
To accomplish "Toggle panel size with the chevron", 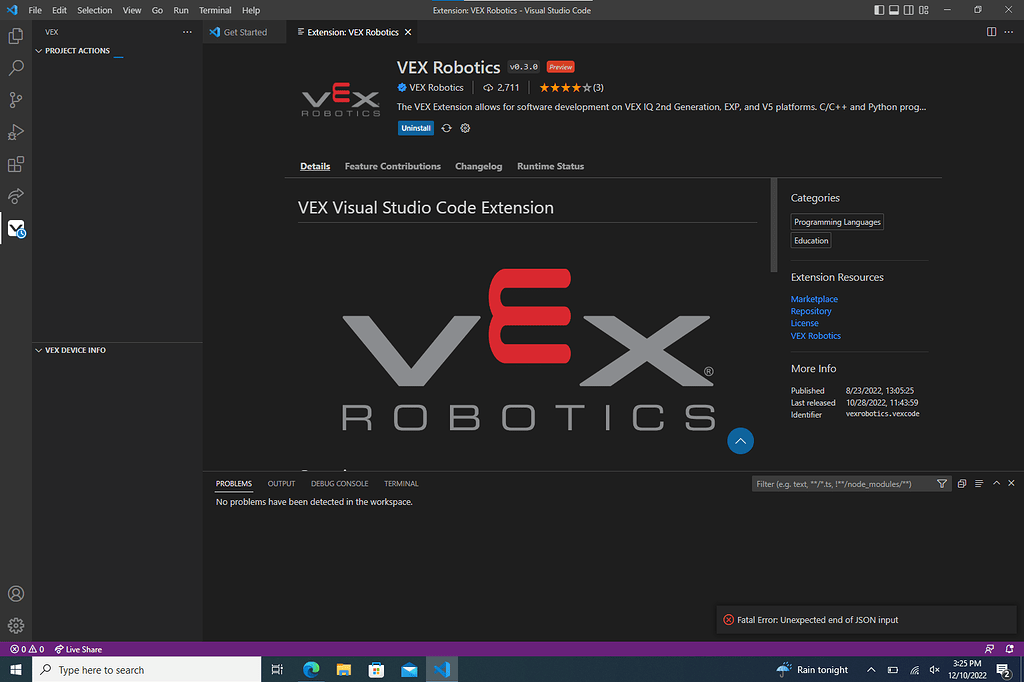I will click(x=996, y=483).
